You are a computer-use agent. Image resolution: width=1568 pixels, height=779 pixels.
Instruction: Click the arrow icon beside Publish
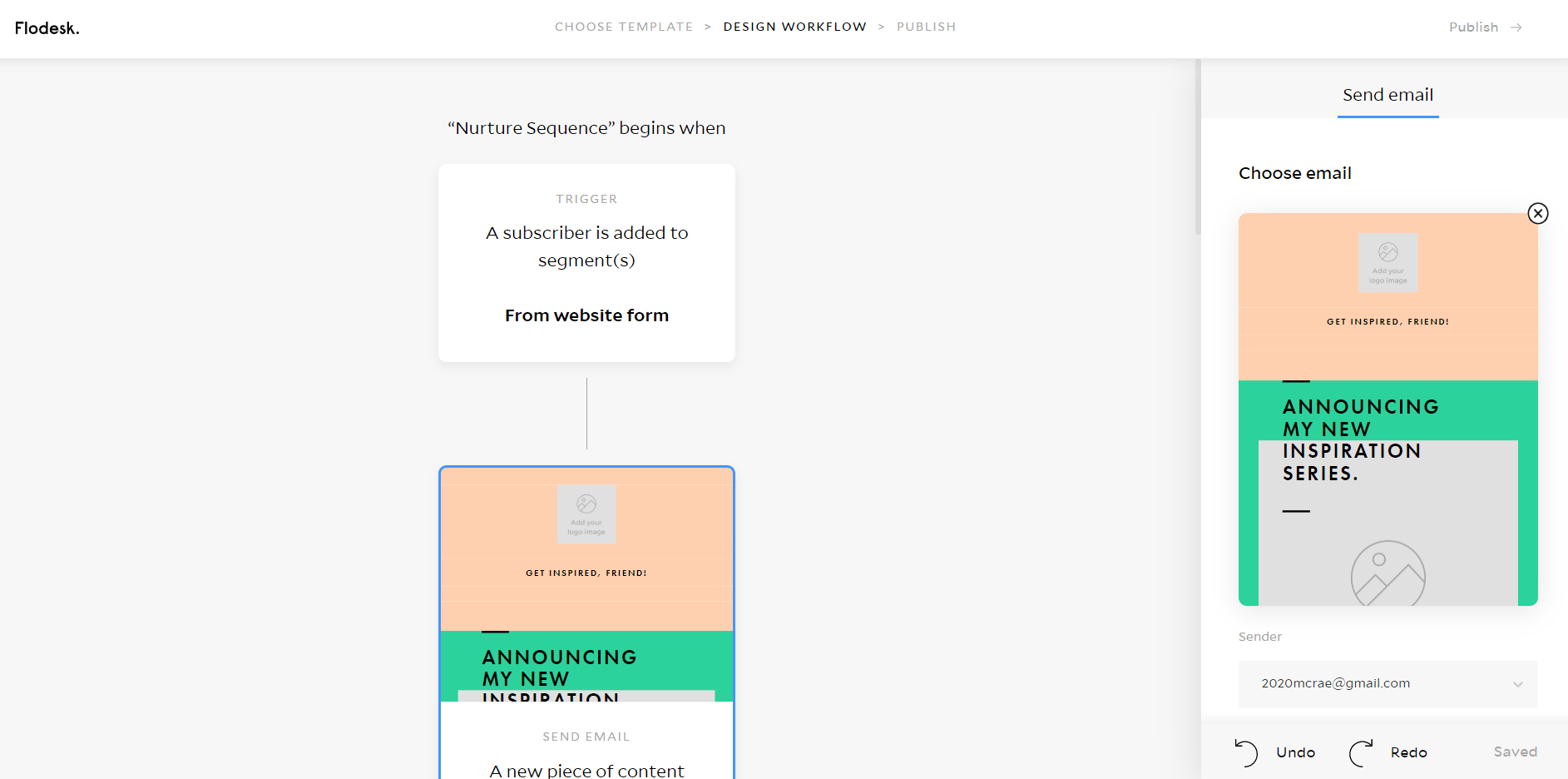click(x=1516, y=27)
